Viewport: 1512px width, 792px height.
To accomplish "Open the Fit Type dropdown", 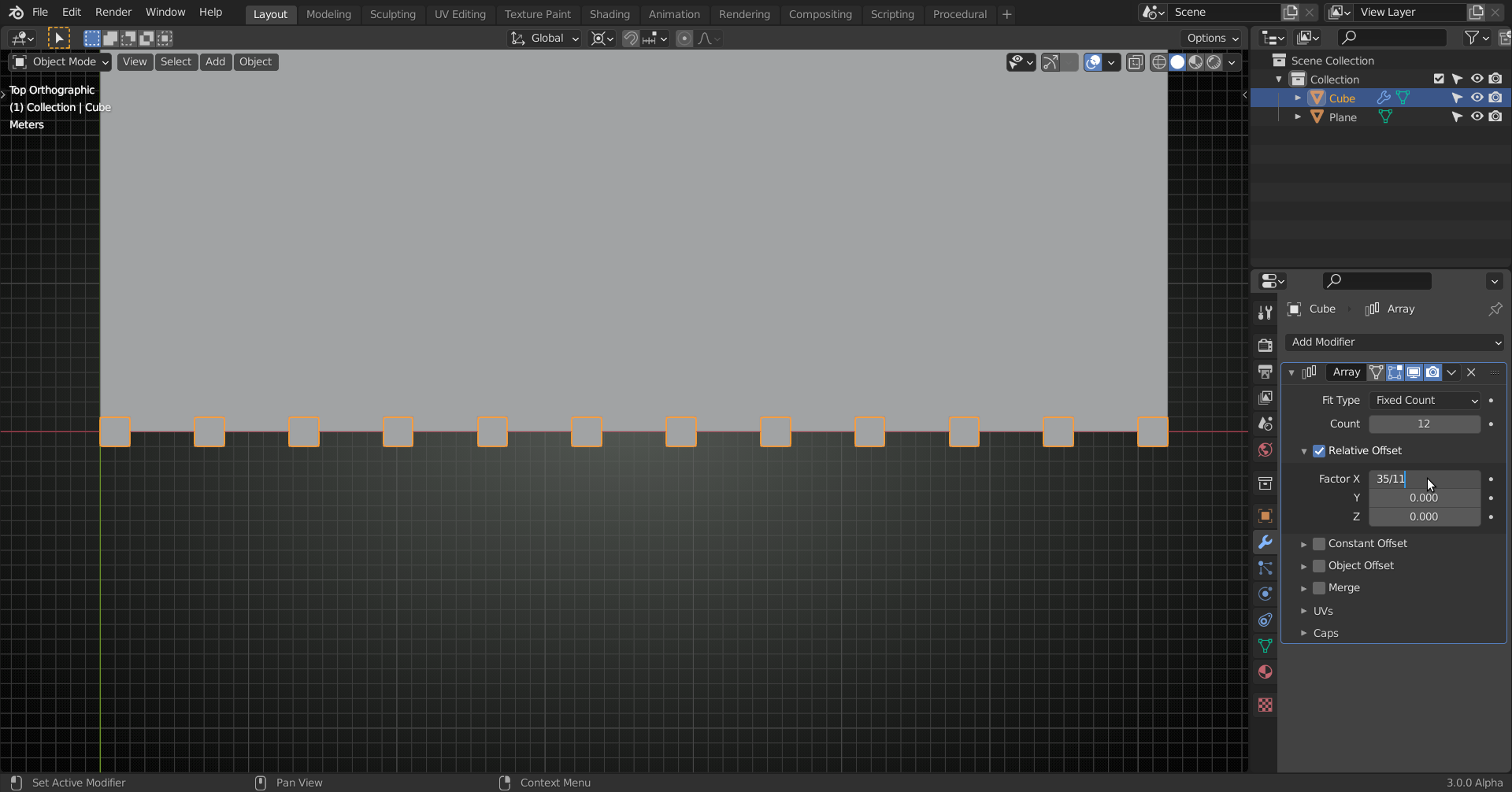I will (1425, 400).
